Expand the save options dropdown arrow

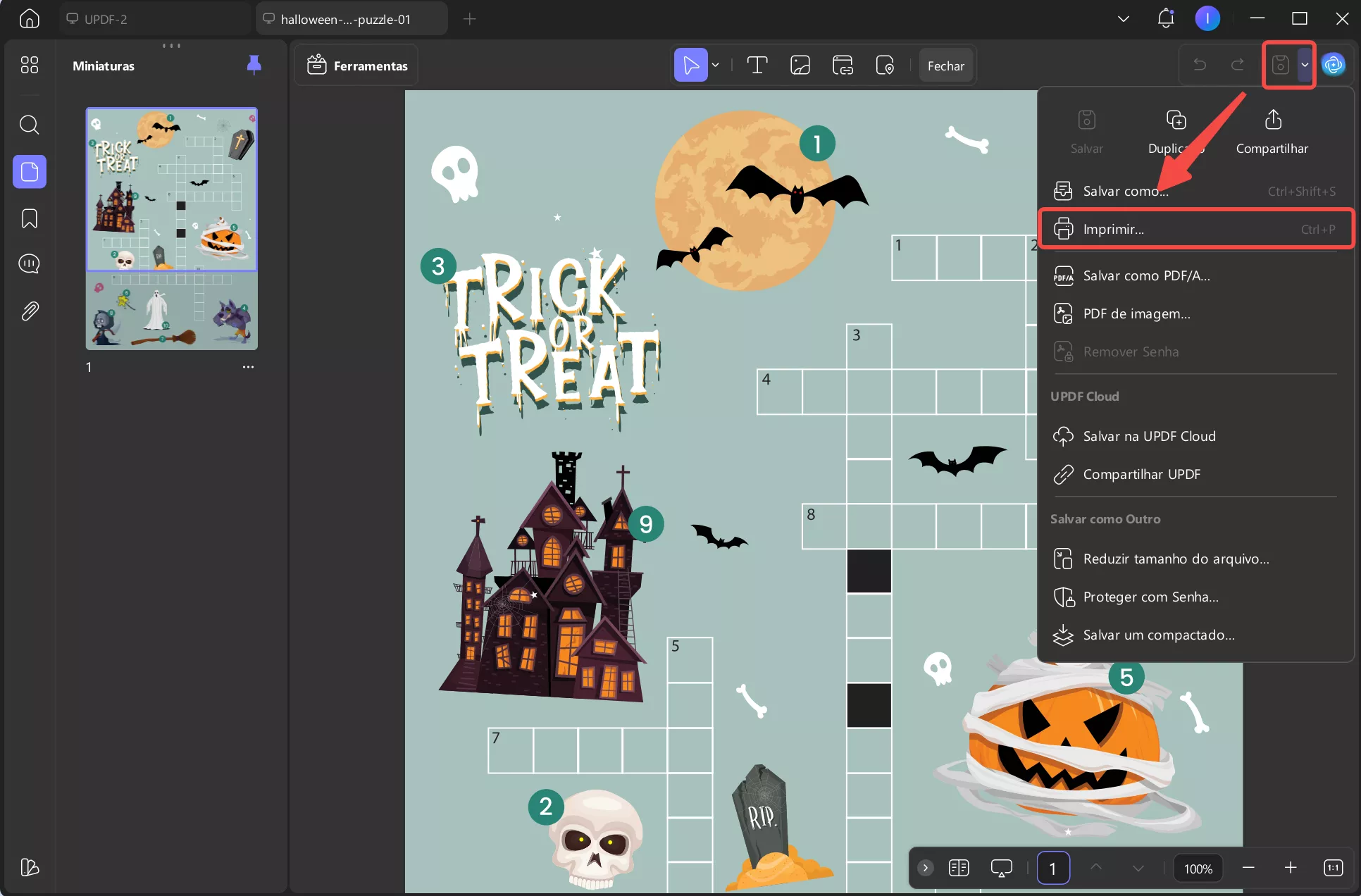tap(1305, 65)
